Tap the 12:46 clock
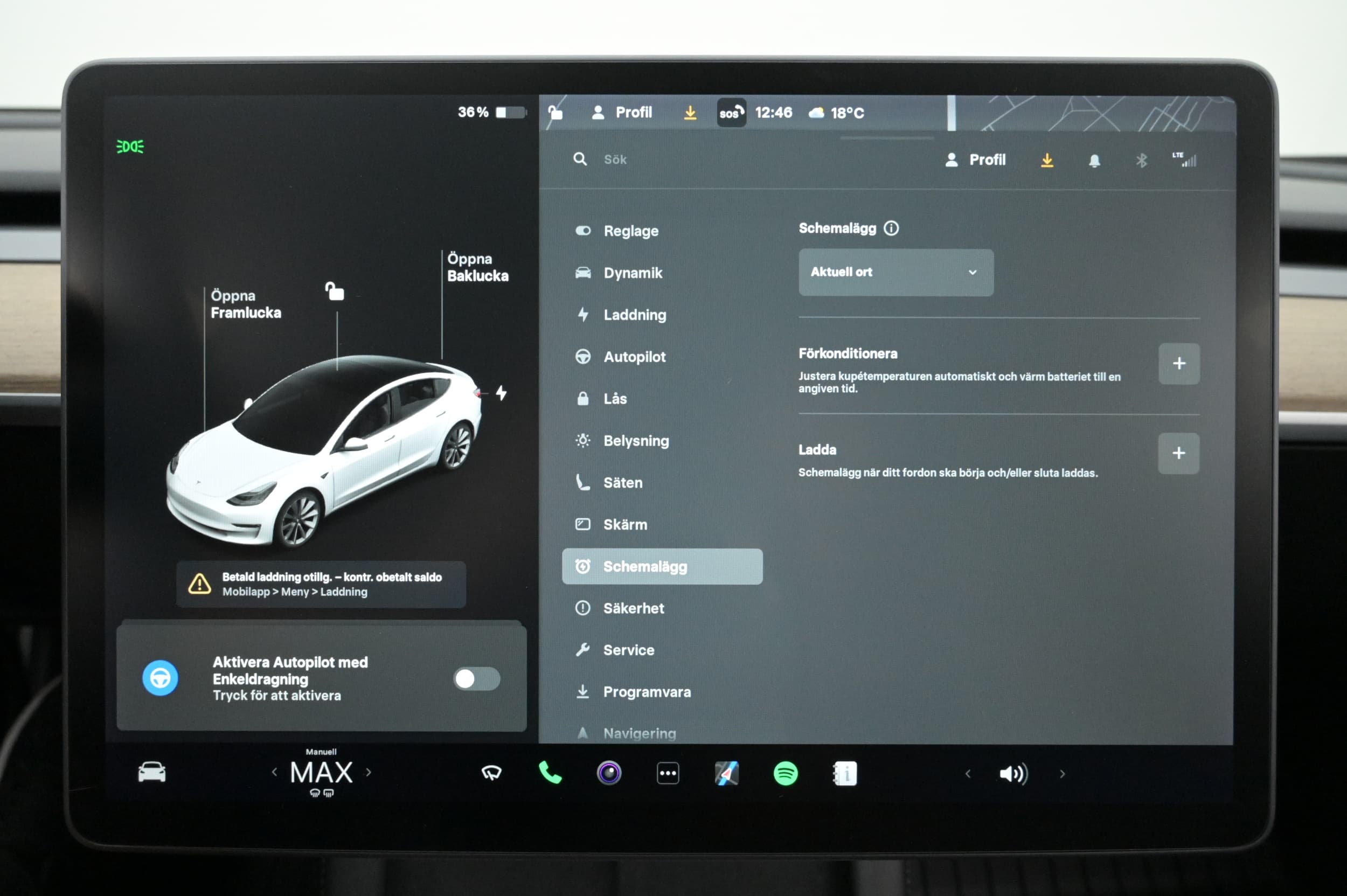Viewport: 1347px width, 896px height. (x=773, y=113)
